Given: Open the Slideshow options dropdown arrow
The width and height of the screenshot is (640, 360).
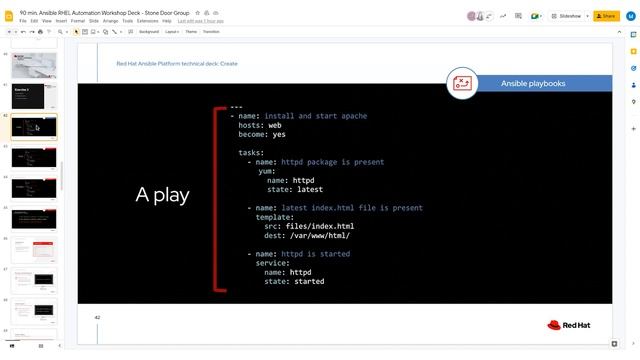Looking at the screenshot, I should pyautogui.click(x=587, y=16).
